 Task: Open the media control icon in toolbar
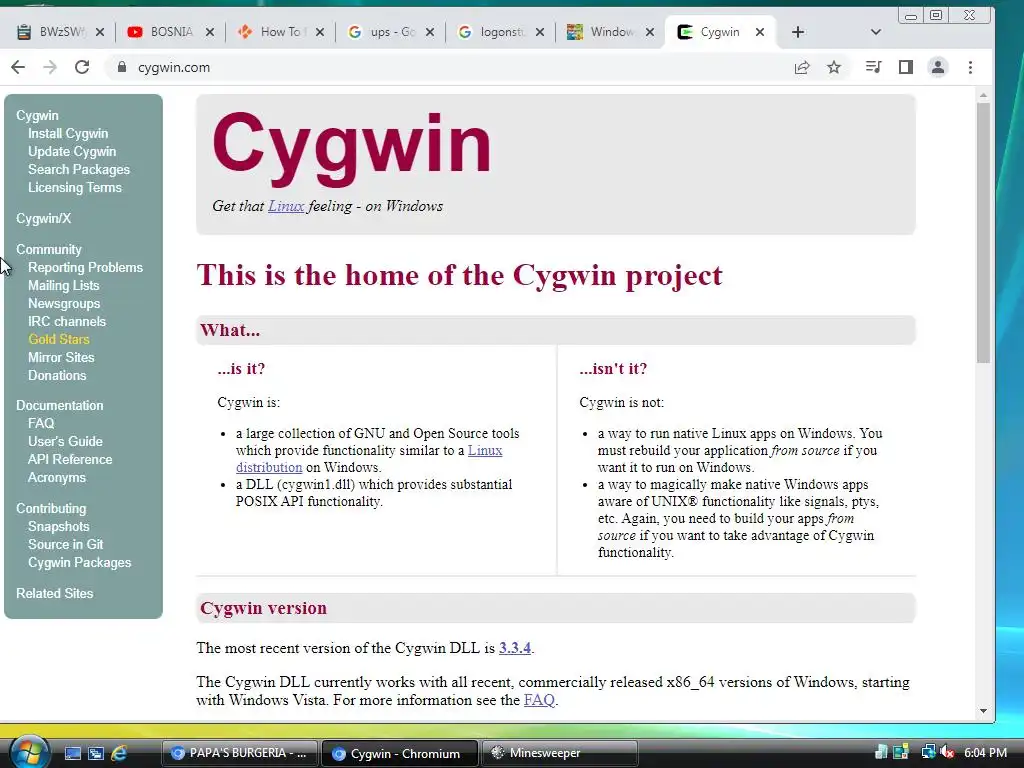click(873, 67)
